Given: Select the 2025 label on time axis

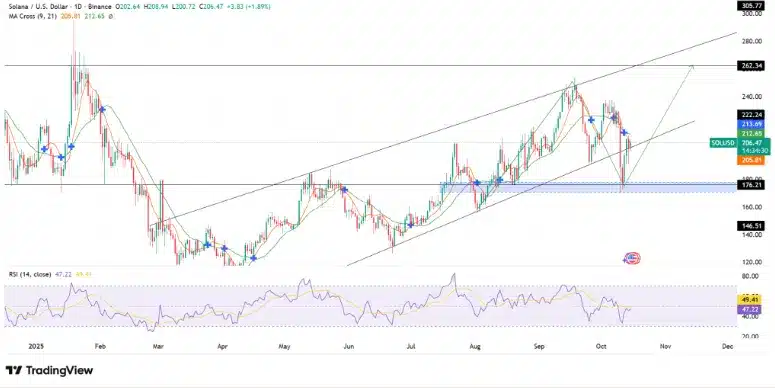Looking at the screenshot, I should click(36, 346).
